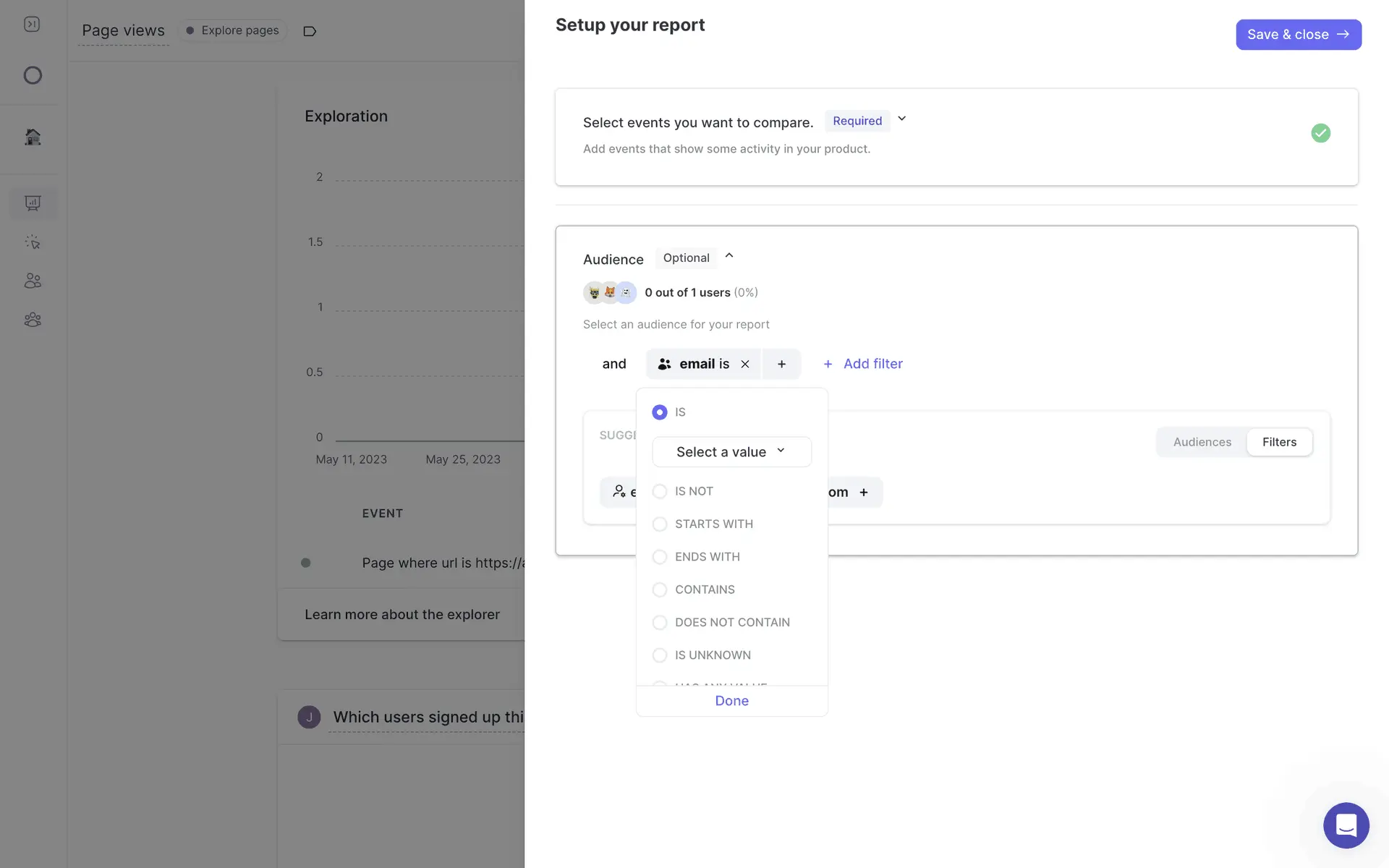This screenshot has height=868, width=1389.
Task: Switch to the Filters tab
Action: point(1279,442)
